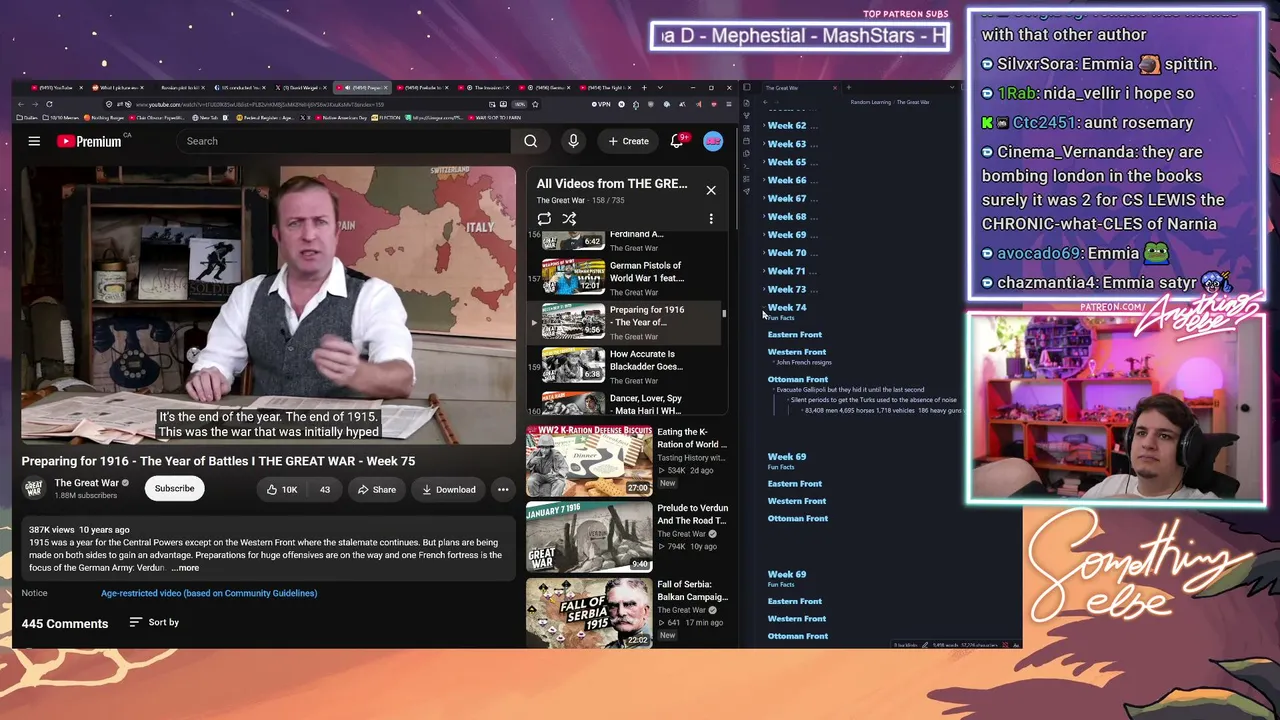The height and width of the screenshot is (720, 1280).
Task: Reload the page in the browser
Action: click(x=49, y=104)
